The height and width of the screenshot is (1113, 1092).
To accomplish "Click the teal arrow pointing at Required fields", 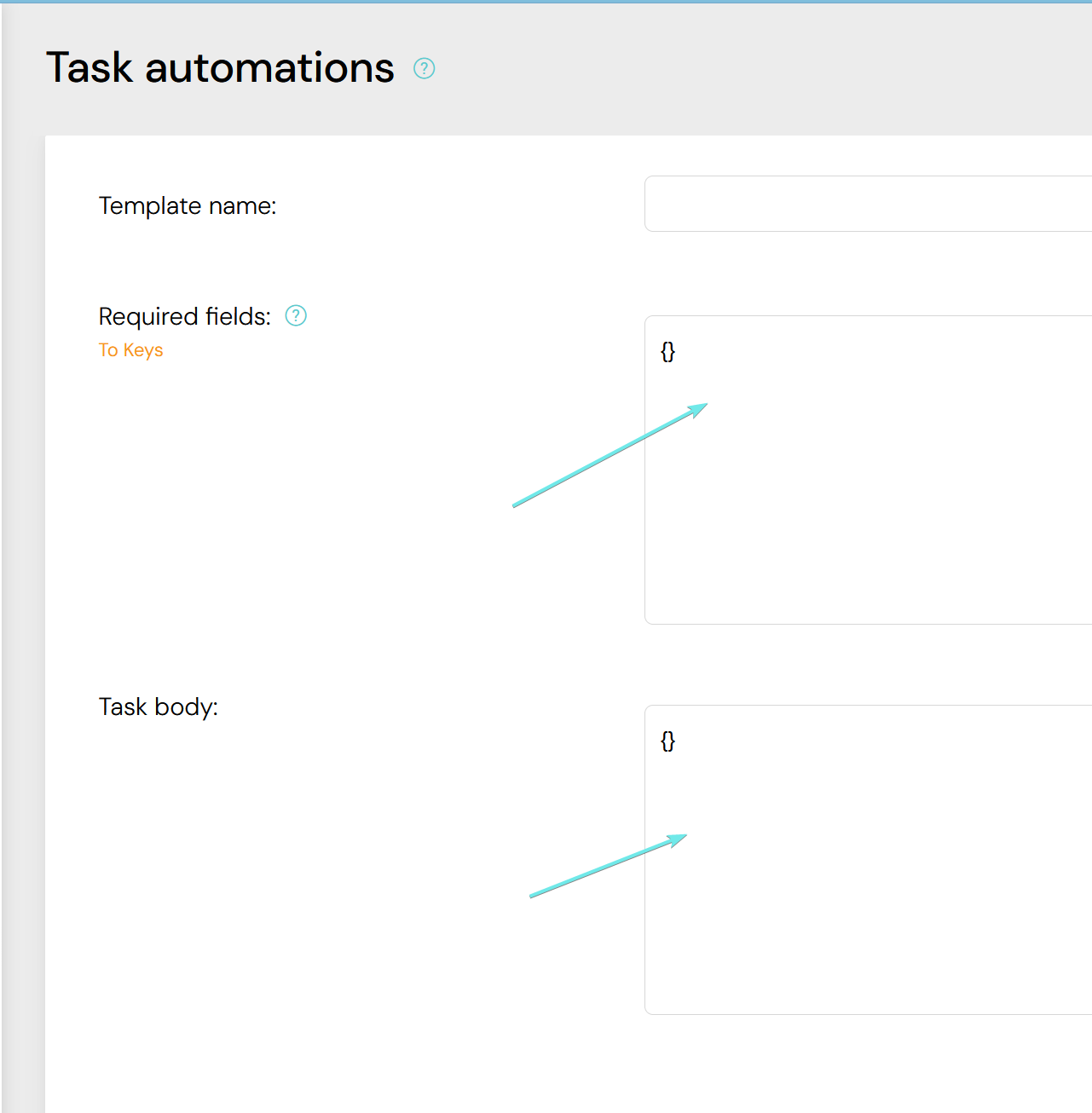I will (x=597, y=463).
